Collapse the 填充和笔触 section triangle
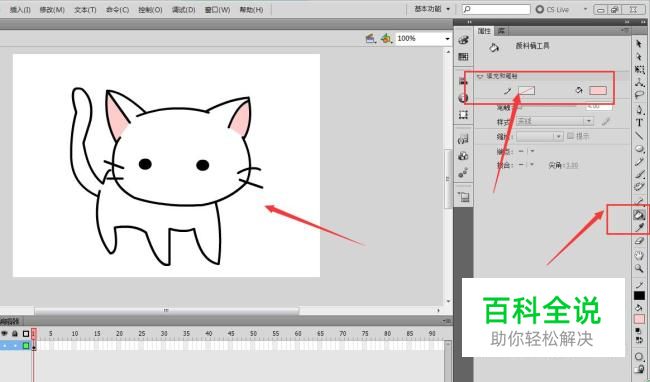Image resolution: width=650 pixels, height=382 pixels. point(480,76)
